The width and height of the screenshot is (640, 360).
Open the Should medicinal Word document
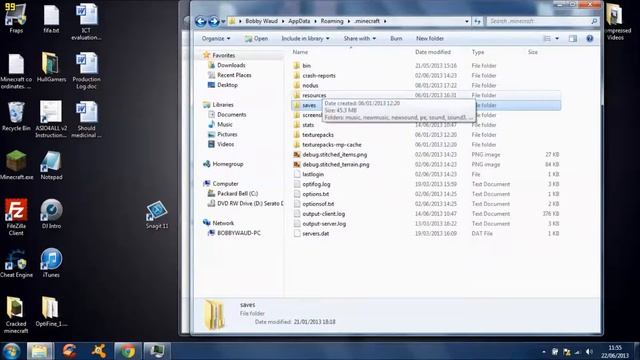(86, 119)
